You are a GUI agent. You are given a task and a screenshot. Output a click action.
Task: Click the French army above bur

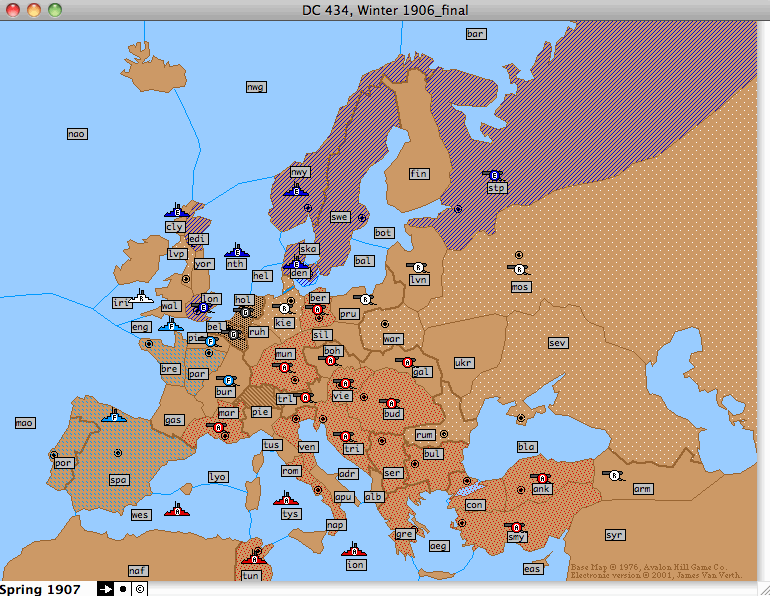click(227, 380)
